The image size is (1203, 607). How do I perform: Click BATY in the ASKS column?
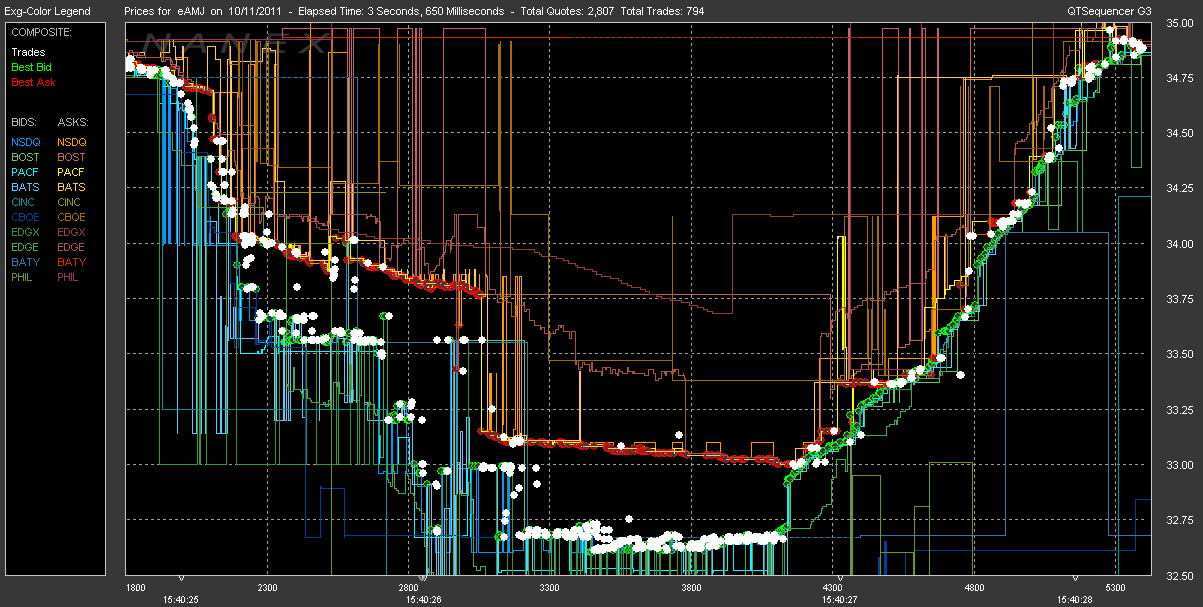(x=72, y=262)
